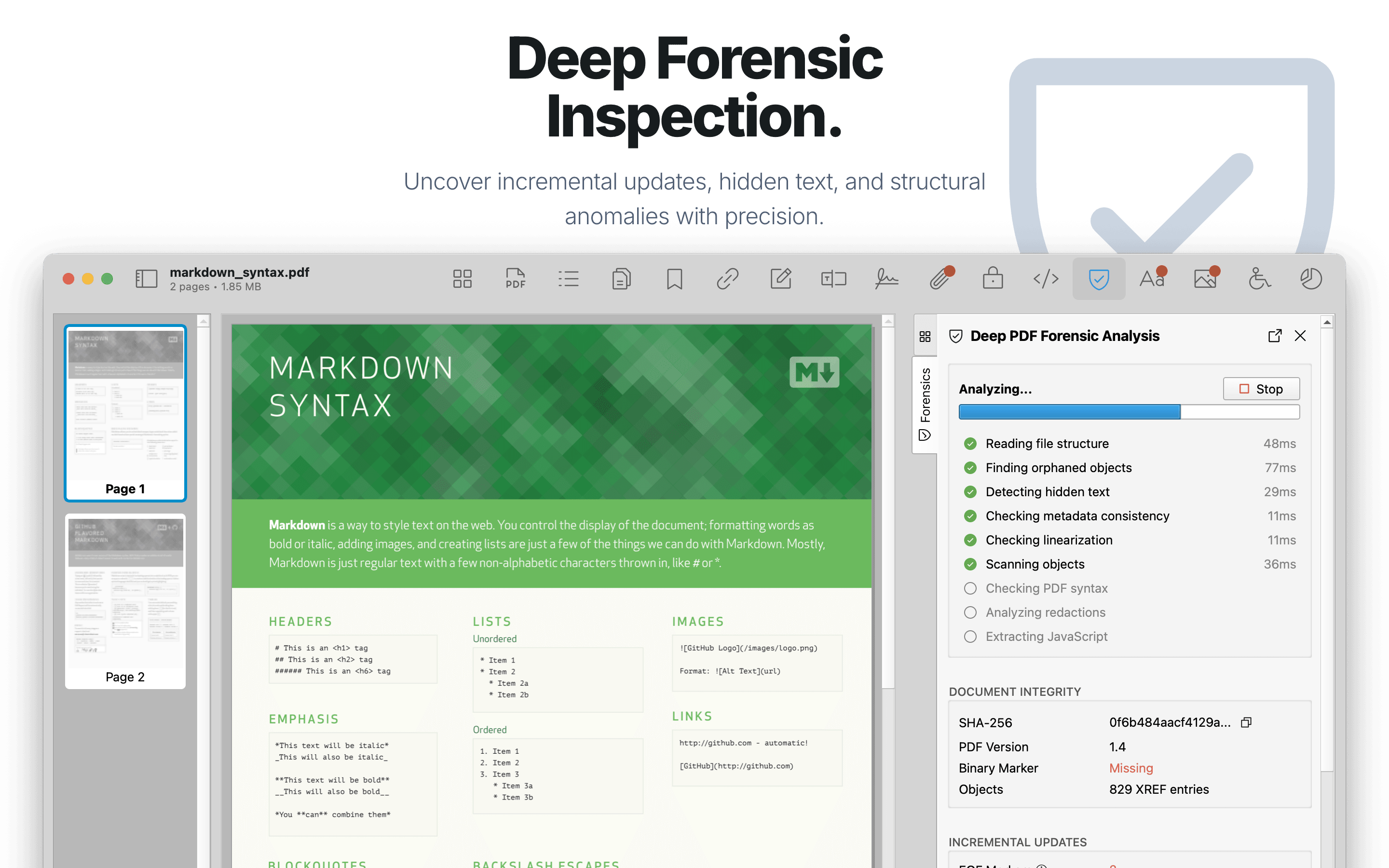Screen dimensions: 1389x868
Task: Toggle the sidebar panel icon
Action: pyautogui.click(x=146, y=279)
